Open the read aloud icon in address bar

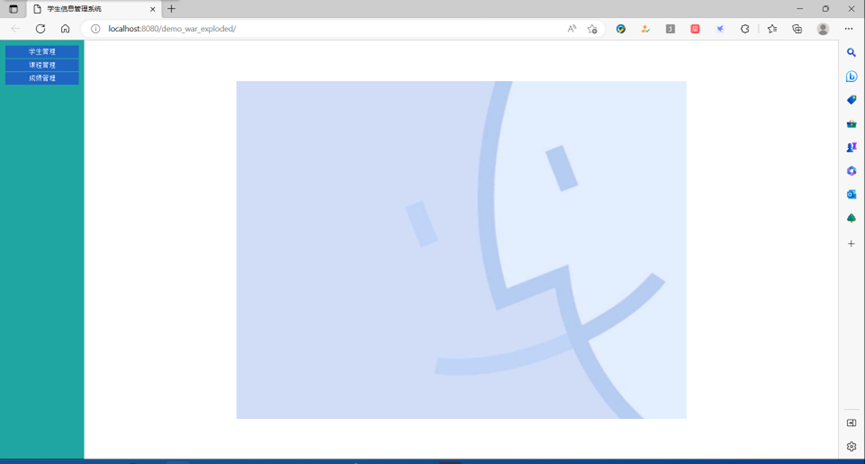(572, 29)
